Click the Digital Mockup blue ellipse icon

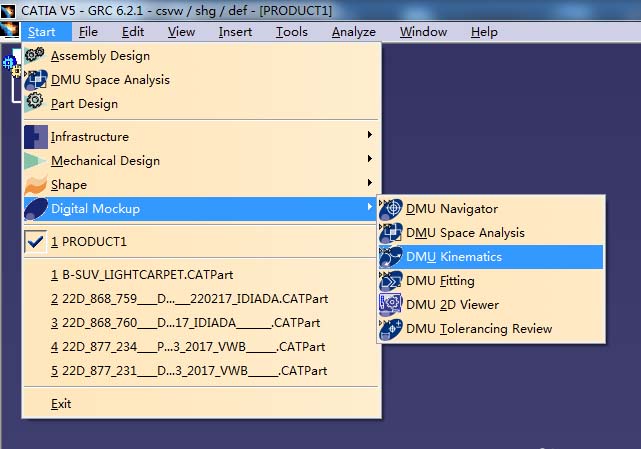point(36,209)
